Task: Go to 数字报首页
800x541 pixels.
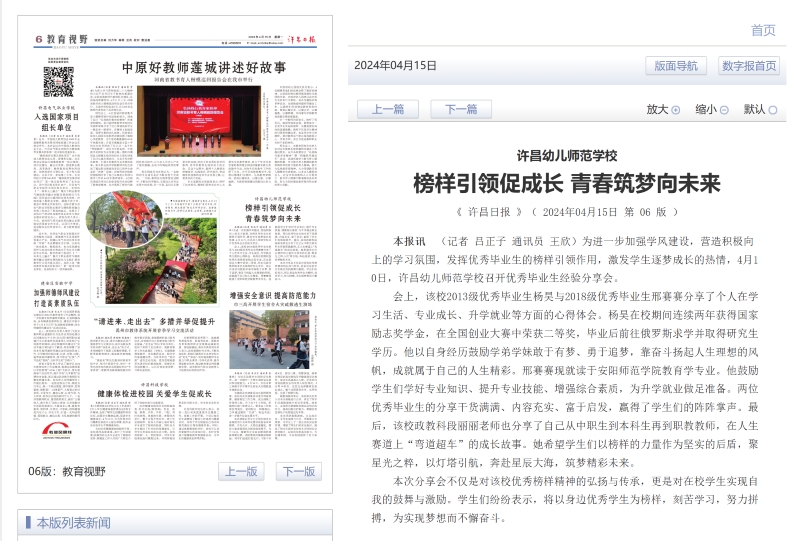Action: pyautogui.click(x=748, y=66)
